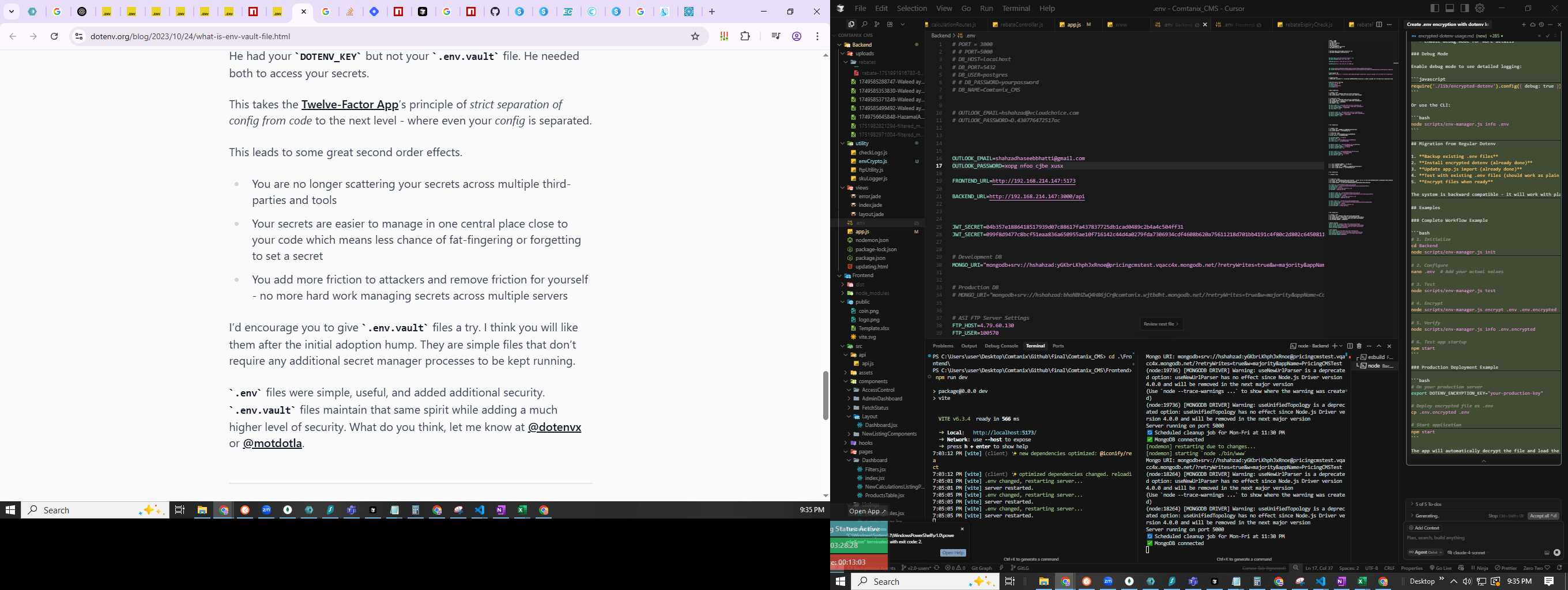Open the File menu in Cursor
The image size is (1568, 590).
(860, 9)
